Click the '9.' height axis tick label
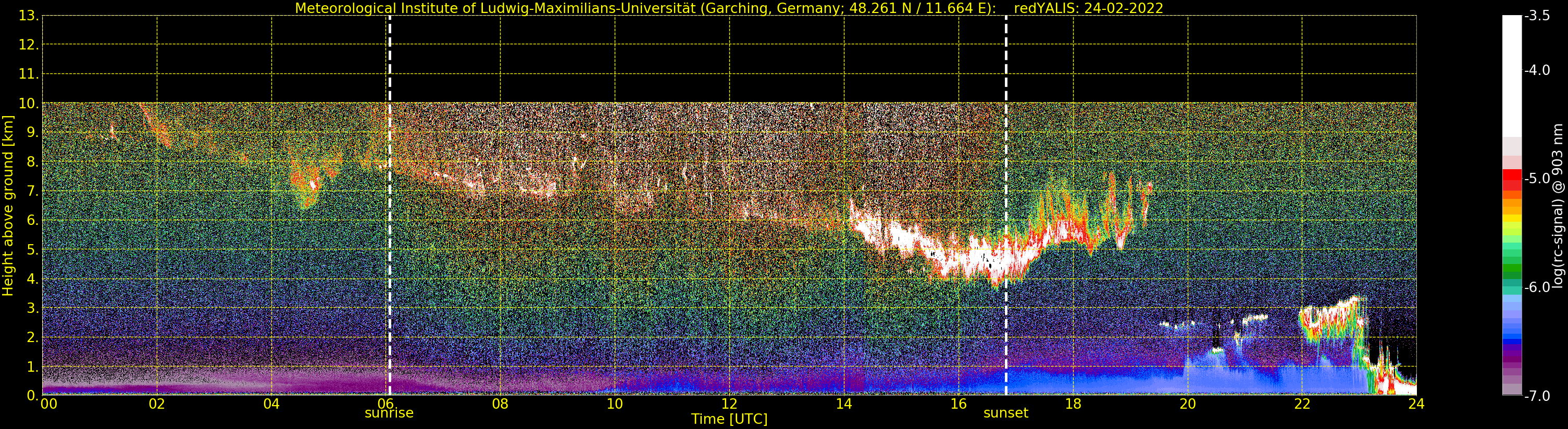The image size is (1568, 429). (x=32, y=133)
